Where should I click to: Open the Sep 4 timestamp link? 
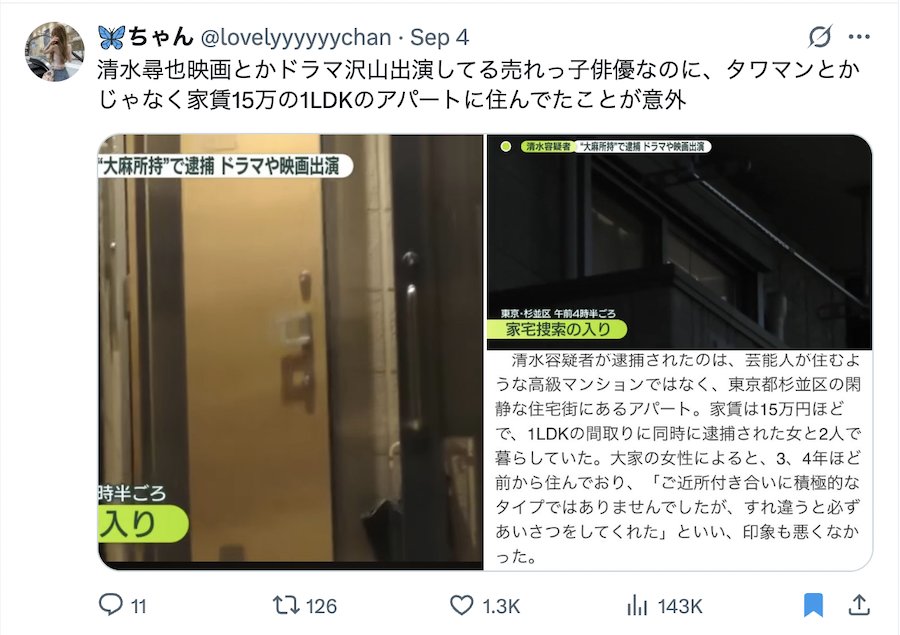coord(440,38)
